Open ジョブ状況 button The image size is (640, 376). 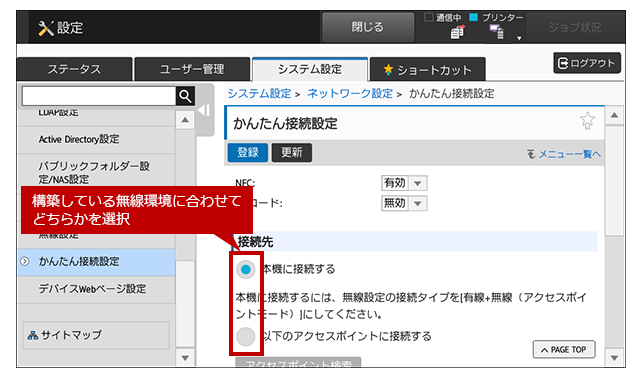(x=575, y=27)
